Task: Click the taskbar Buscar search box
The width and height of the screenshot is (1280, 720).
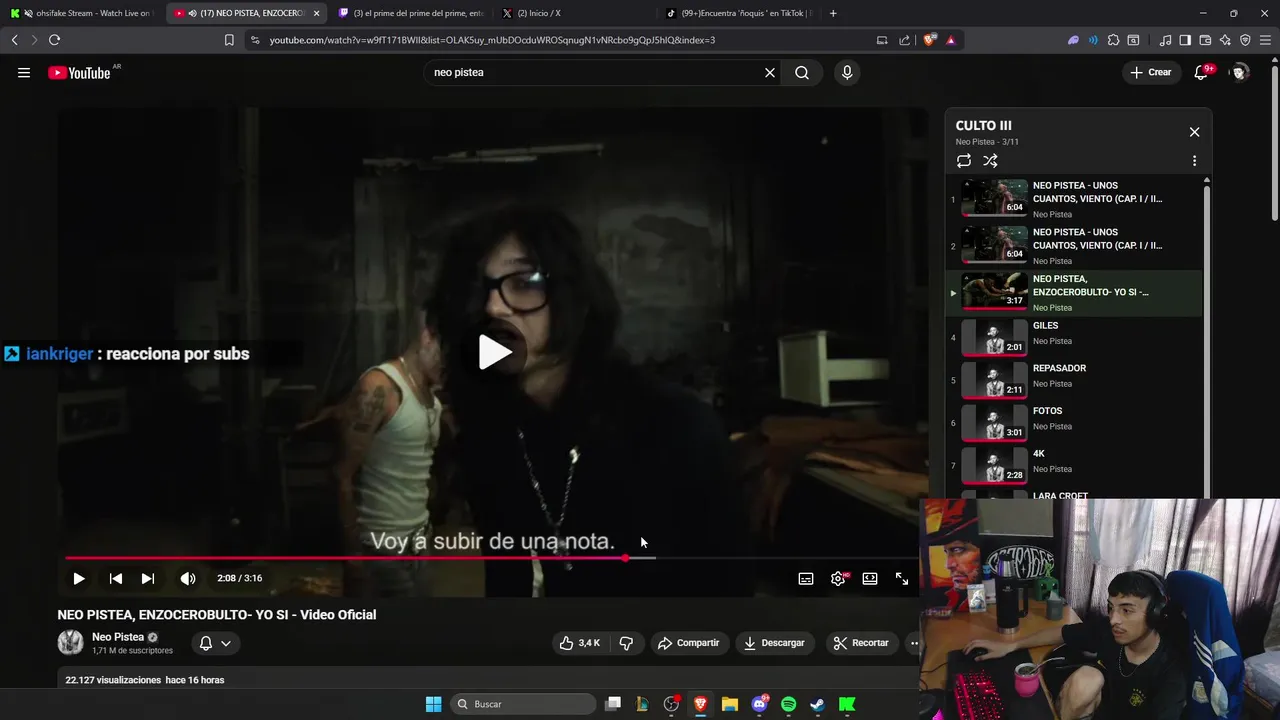Action: pyautogui.click(x=524, y=704)
